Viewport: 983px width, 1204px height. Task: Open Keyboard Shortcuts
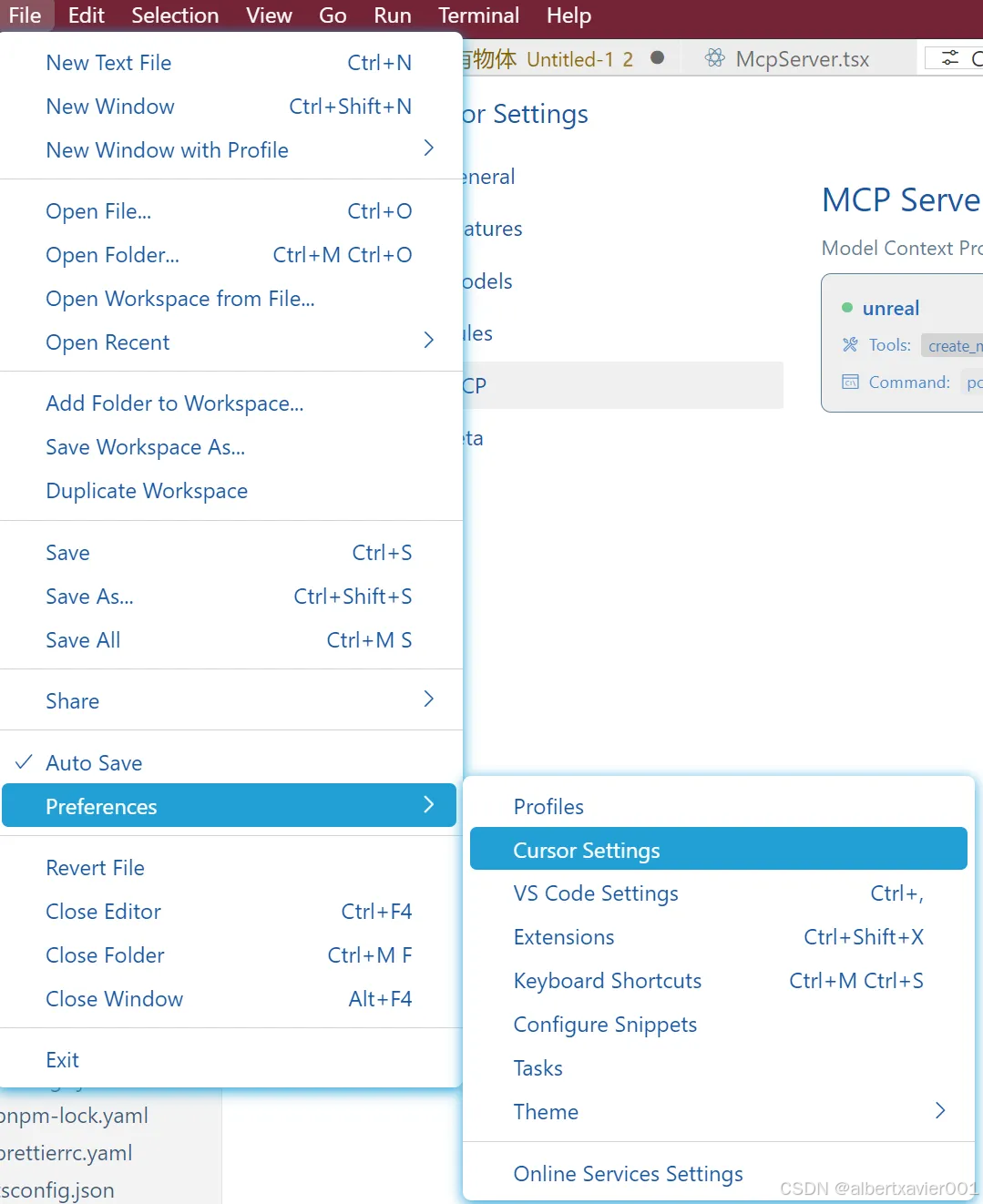(718, 981)
